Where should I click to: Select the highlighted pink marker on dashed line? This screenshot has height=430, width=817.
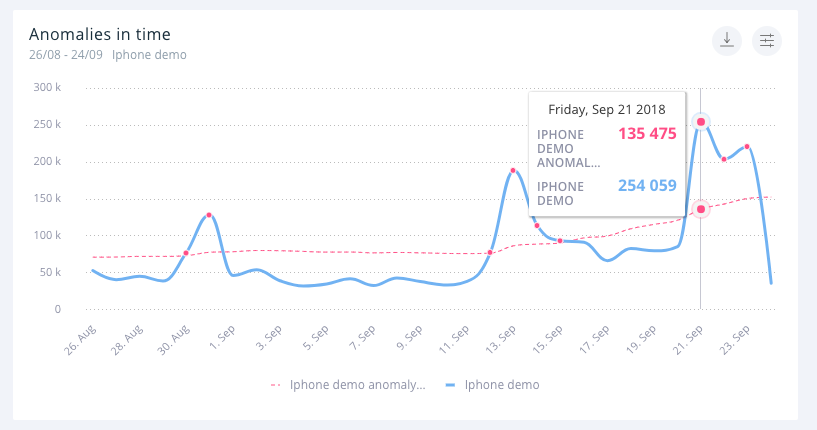[701, 209]
